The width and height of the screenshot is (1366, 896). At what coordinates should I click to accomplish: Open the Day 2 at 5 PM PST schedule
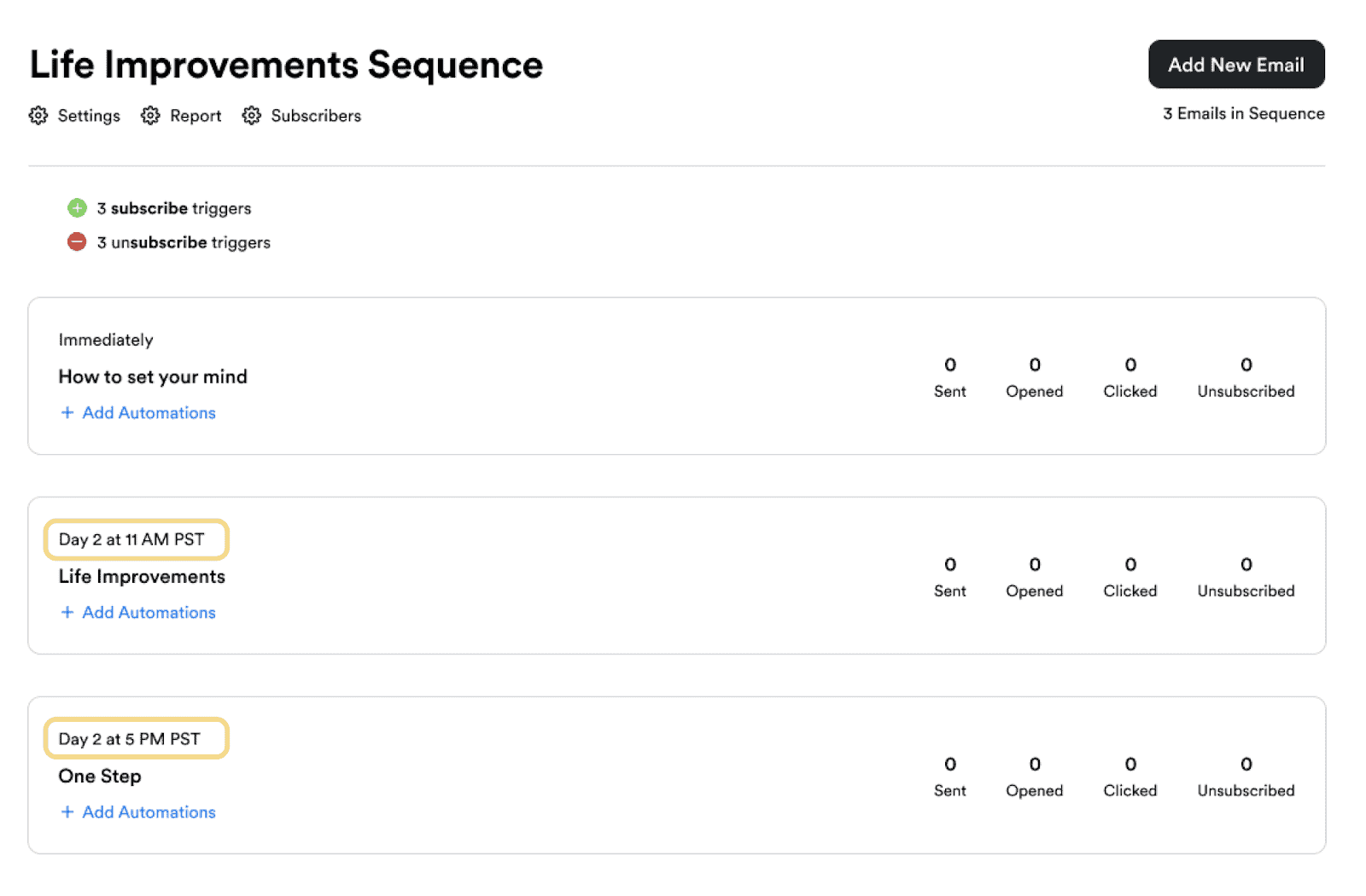(135, 738)
